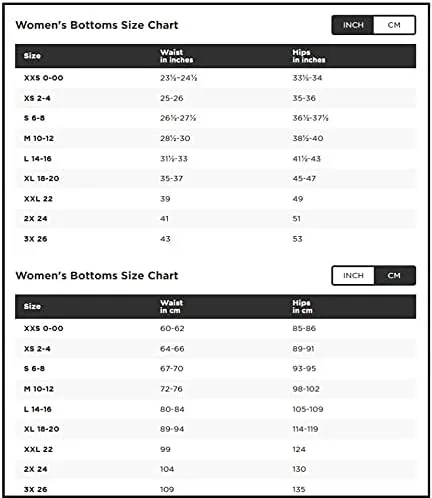The width and height of the screenshot is (432, 498).
Task: Click the 114-119 hips value in cm table
Action: tap(305, 429)
